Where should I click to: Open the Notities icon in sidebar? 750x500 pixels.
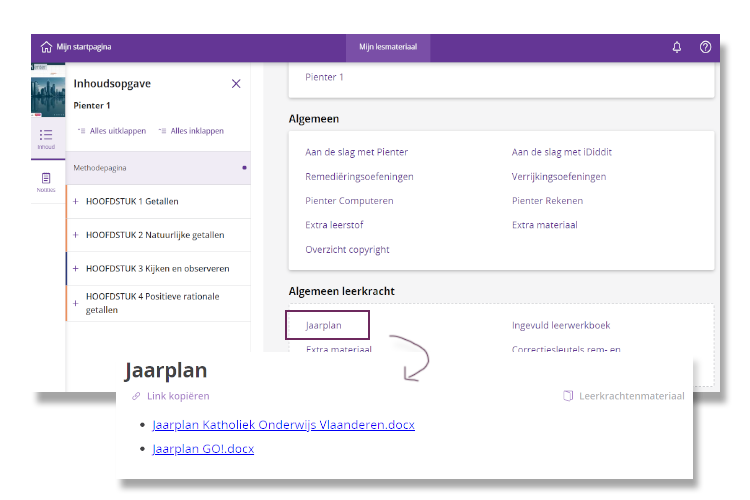46,178
